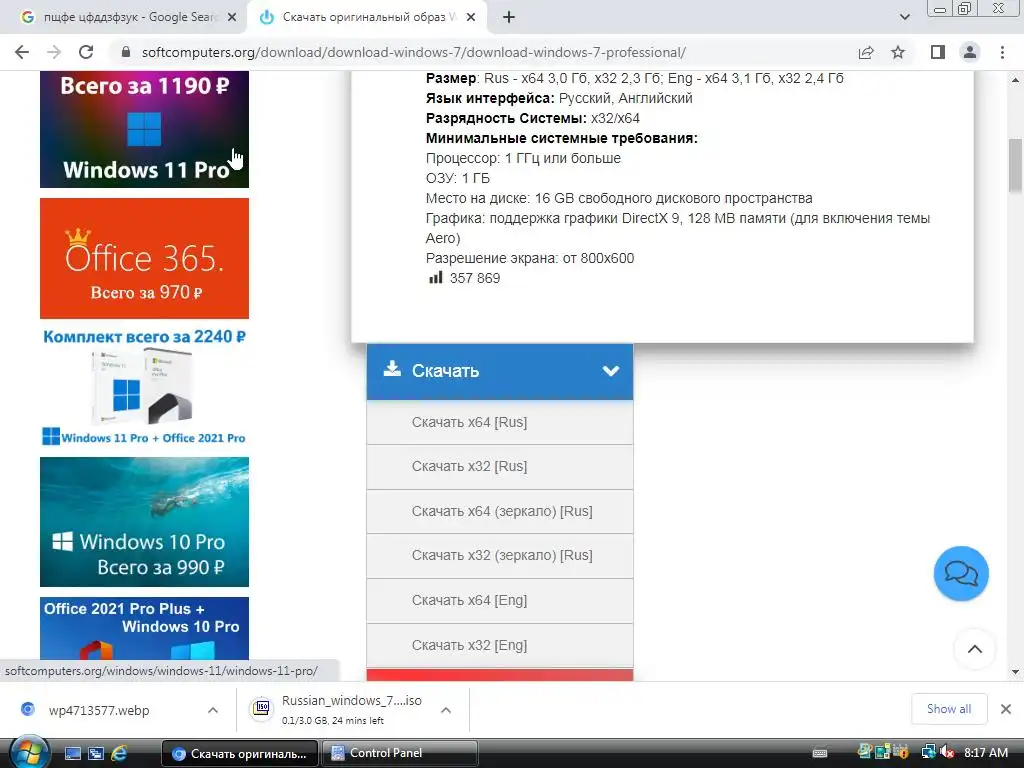Switch to Chrome taskbar button

[x=240, y=754]
